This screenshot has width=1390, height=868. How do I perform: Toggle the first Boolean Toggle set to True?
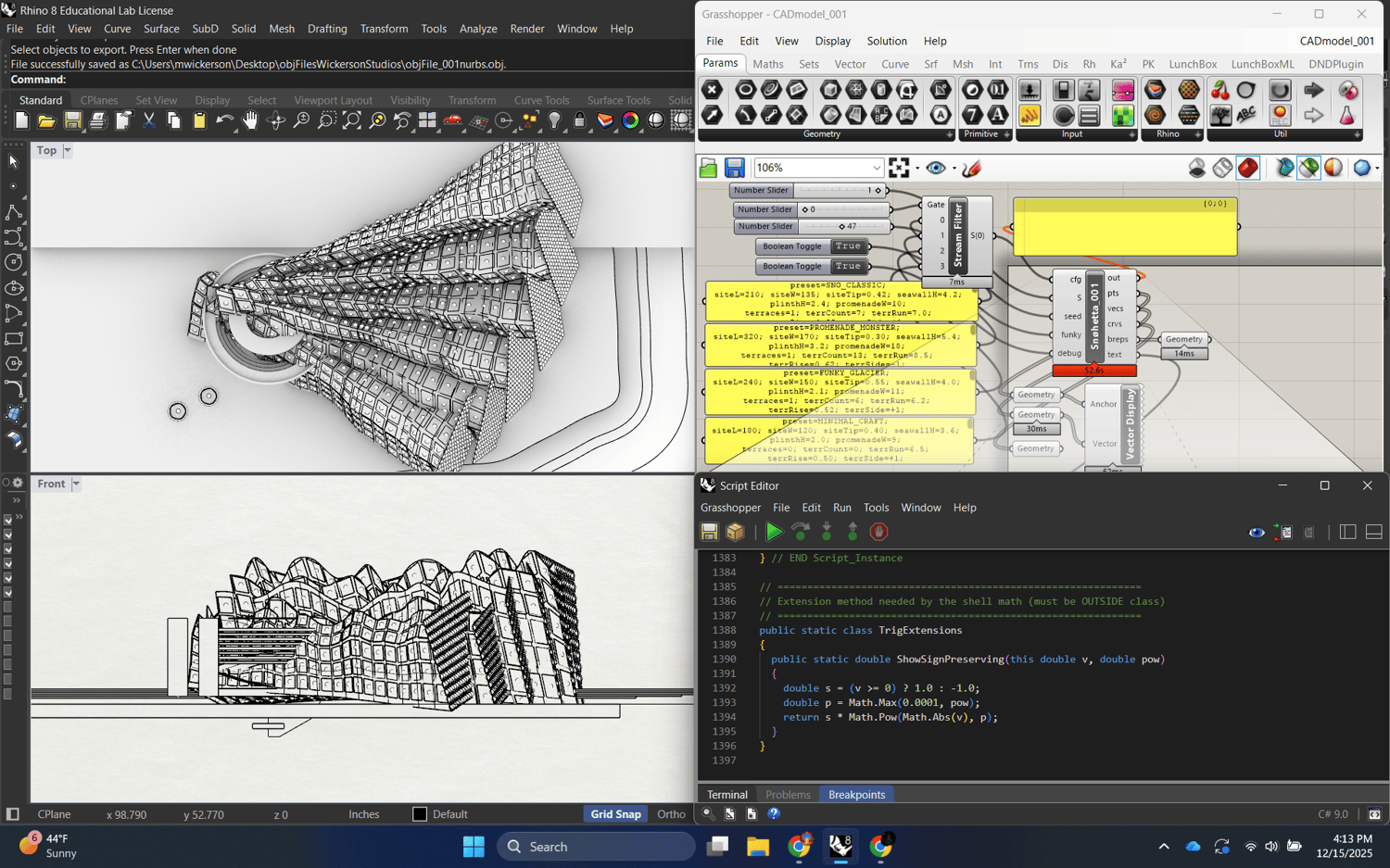tap(847, 246)
